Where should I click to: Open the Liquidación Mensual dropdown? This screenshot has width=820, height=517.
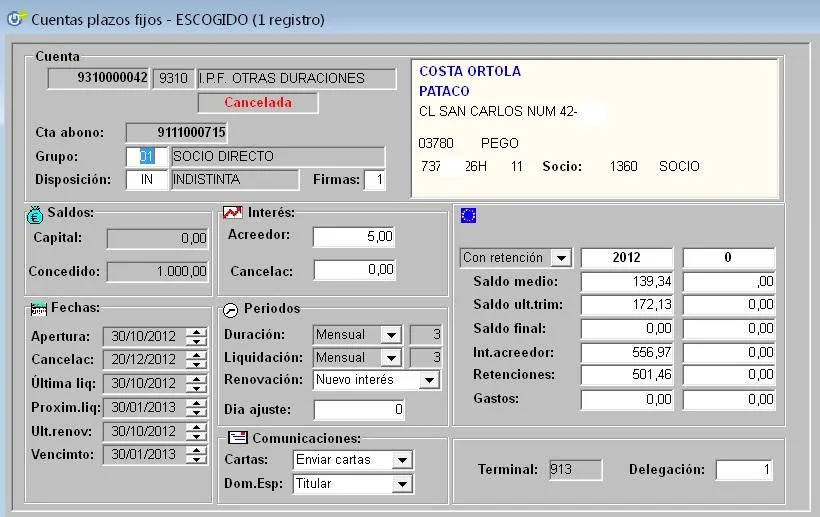(x=391, y=358)
